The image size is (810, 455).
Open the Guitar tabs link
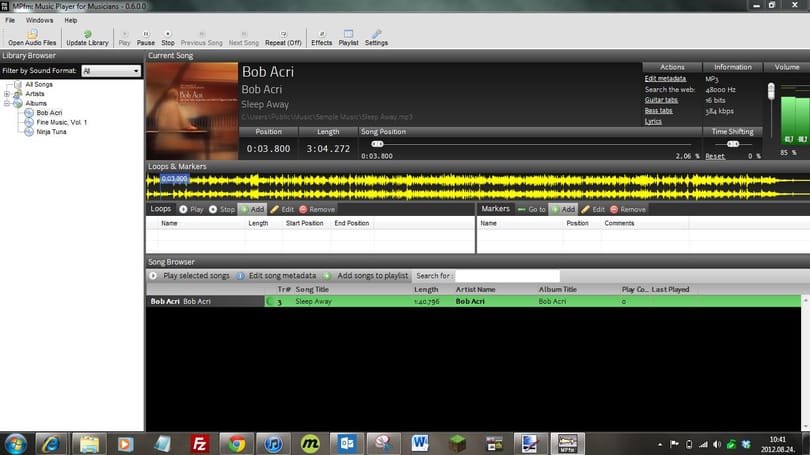(x=661, y=100)
